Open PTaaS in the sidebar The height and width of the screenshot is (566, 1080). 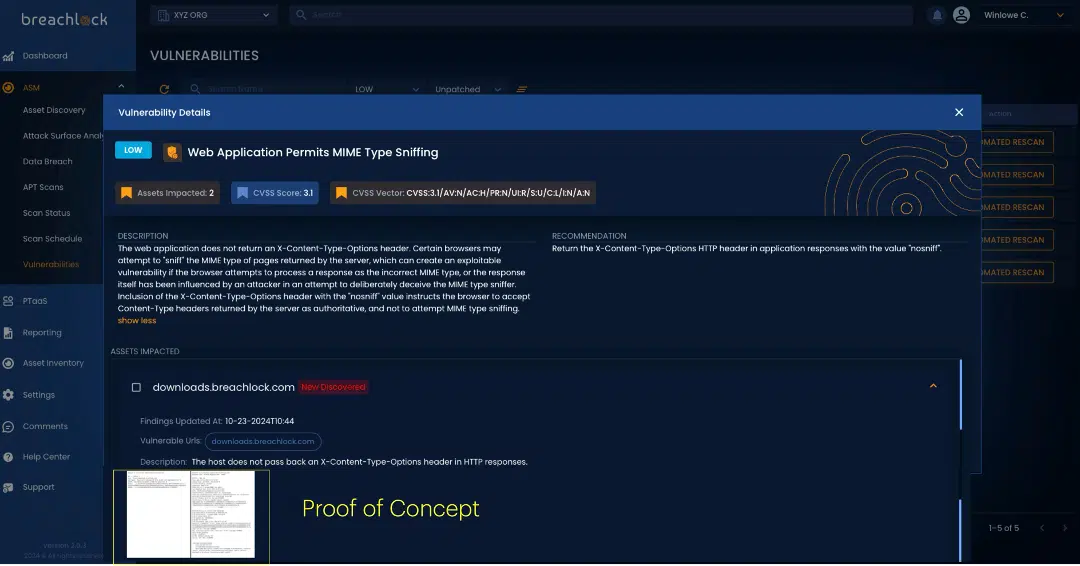coord(34,301)
